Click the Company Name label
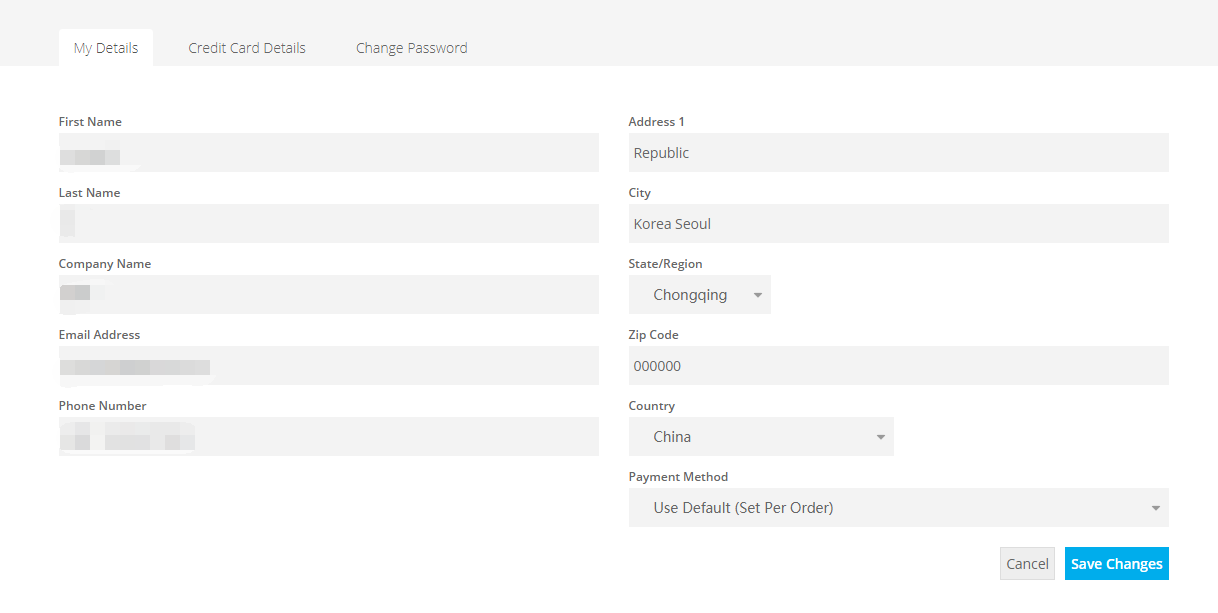The image size is (1218, 613). pyautogui.click(x=105, y=264)
